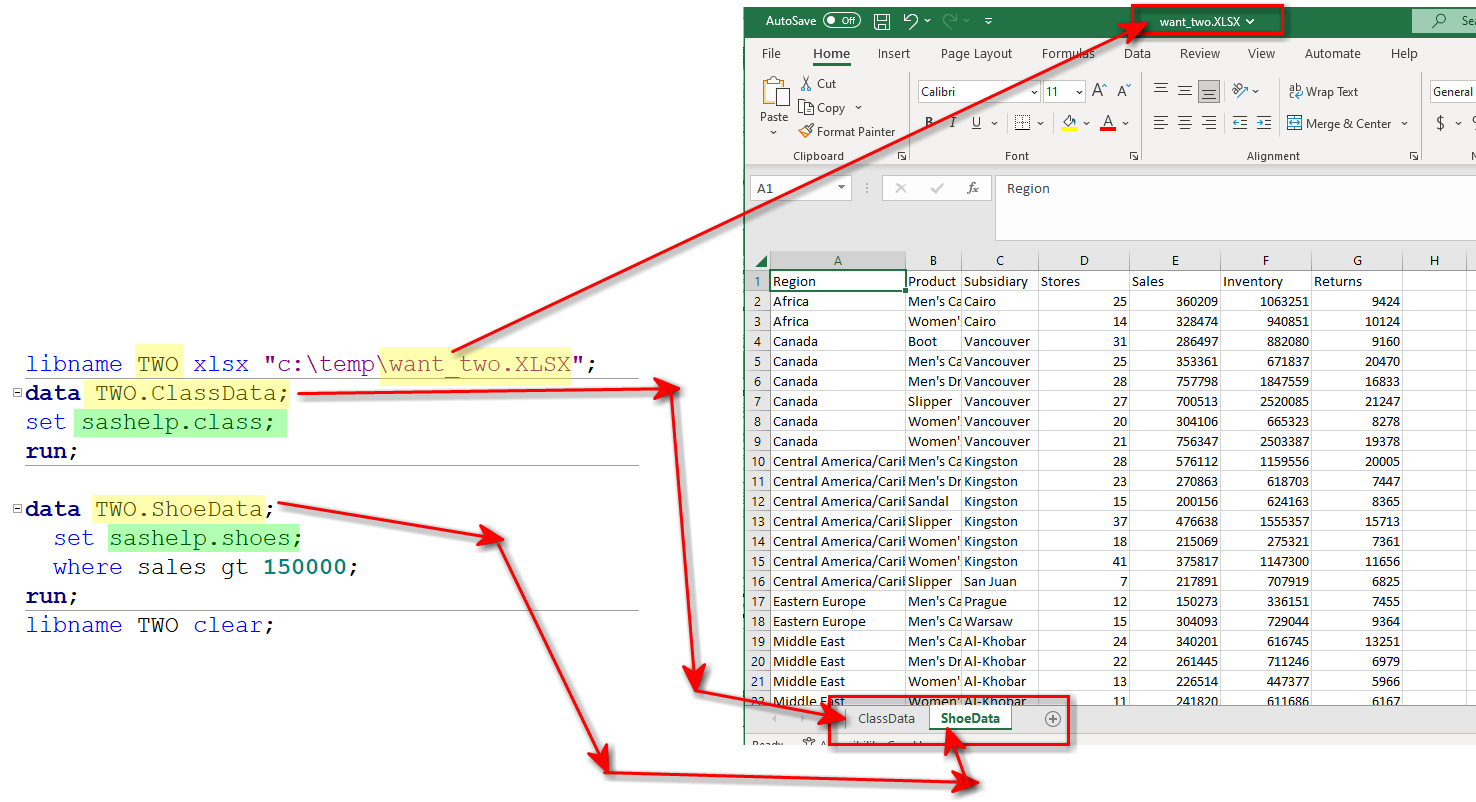1476x802 pixels.
Task: Click the Undo arrow icon
Action: [x=910, y=21]
